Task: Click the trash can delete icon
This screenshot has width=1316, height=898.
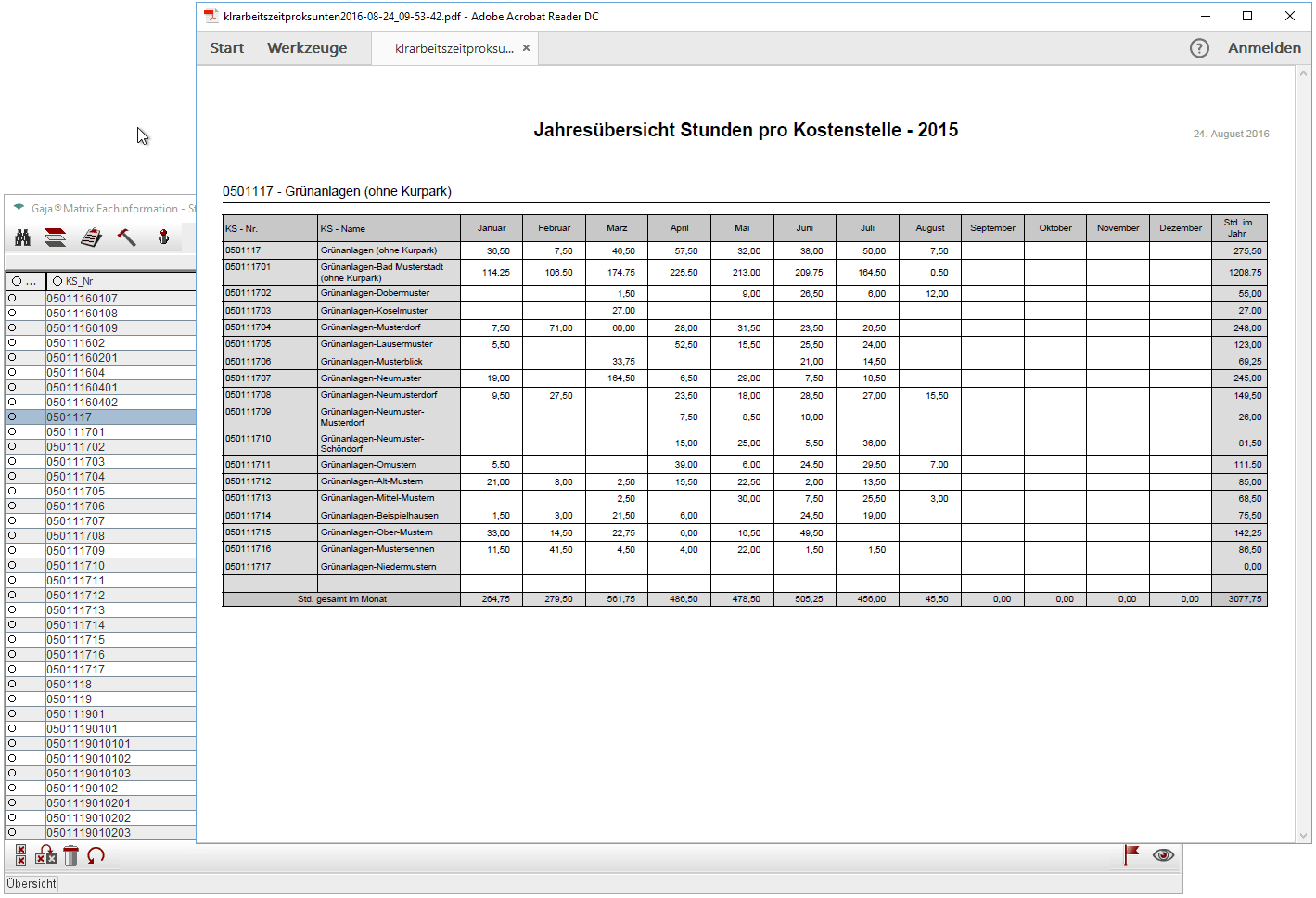Action: [71, 855]
